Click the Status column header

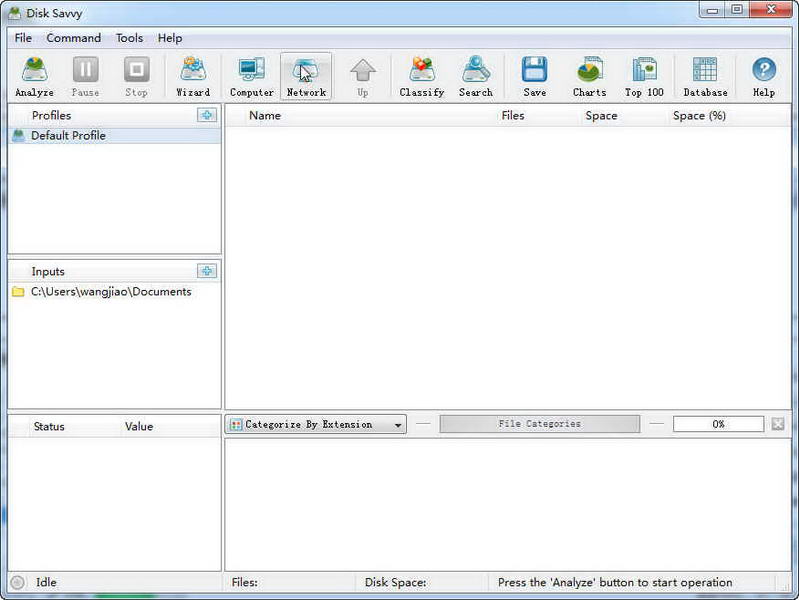coord(49,427)
